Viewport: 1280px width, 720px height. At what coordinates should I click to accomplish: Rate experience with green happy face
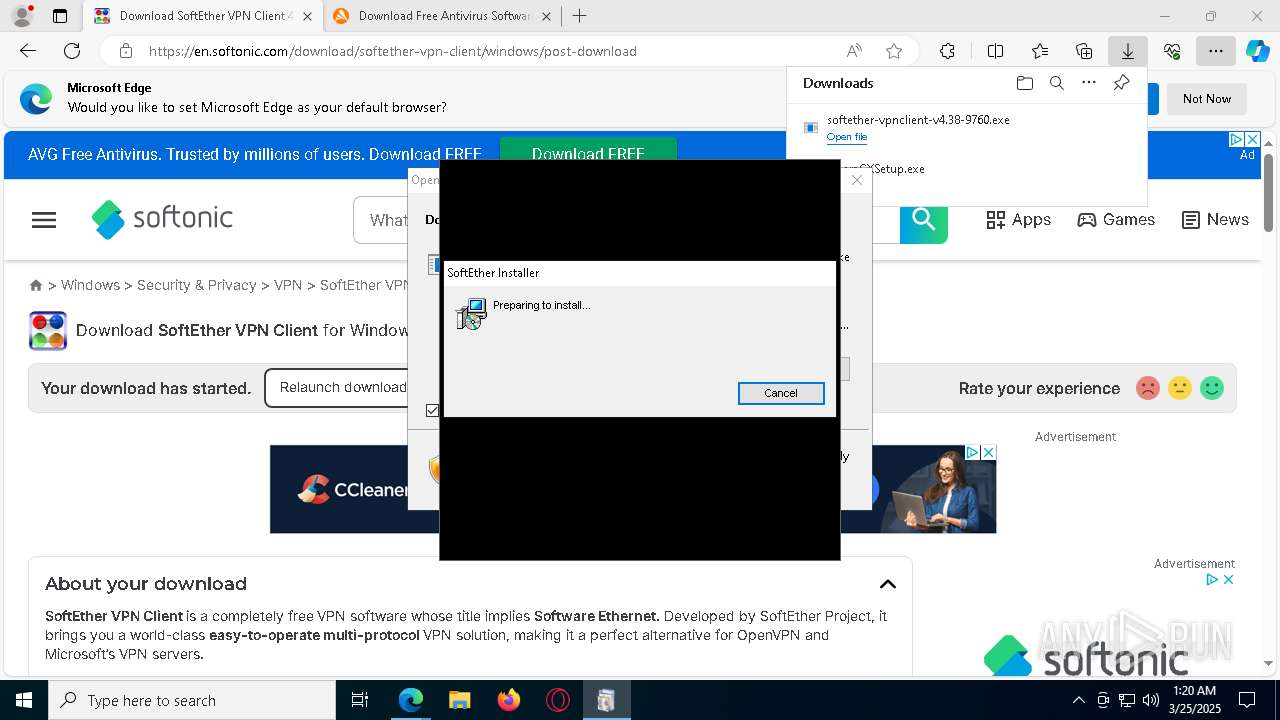(1212, 388)
